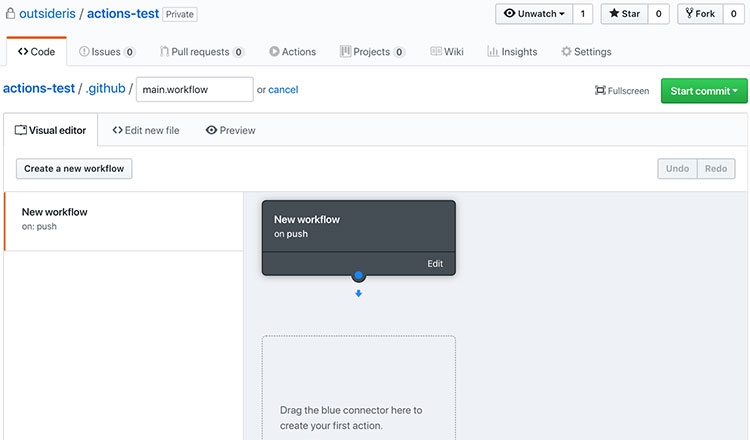Open the Actions tab
Image resolution: width=750 pixels, height=440 pixels.
click(x=293, y=52)
